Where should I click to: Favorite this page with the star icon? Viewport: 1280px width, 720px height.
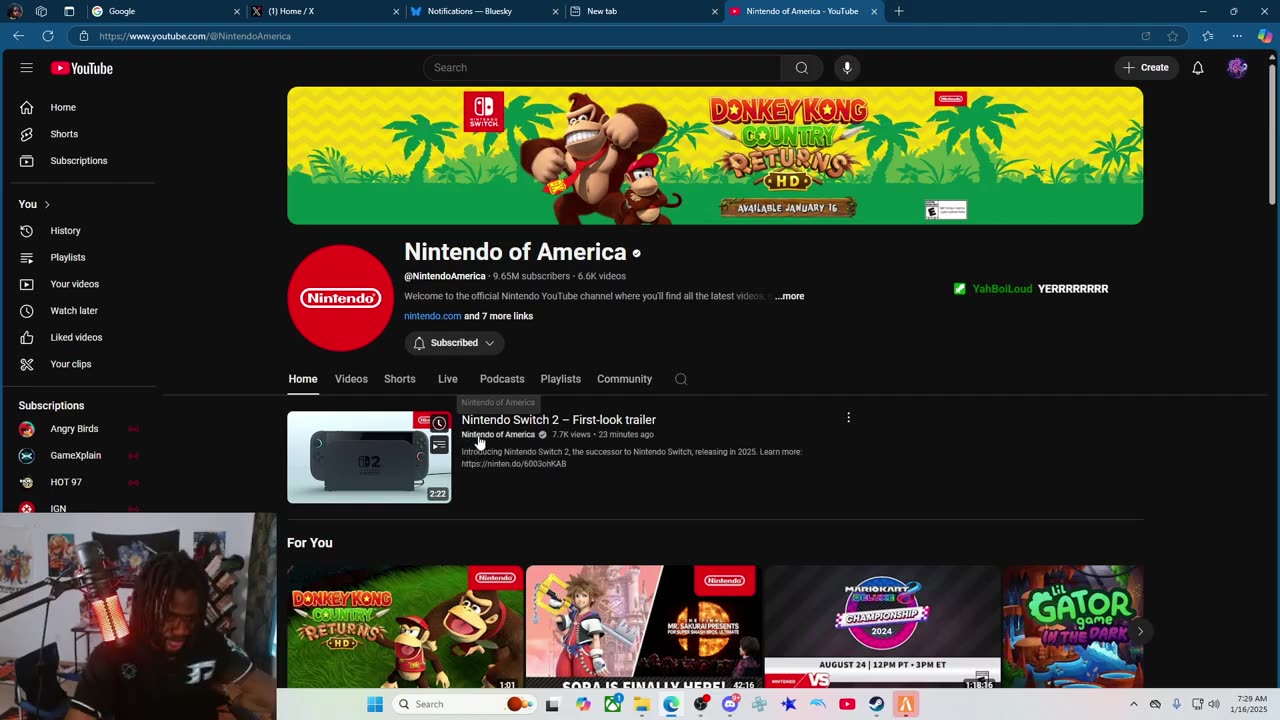[x=1172, y=36]
